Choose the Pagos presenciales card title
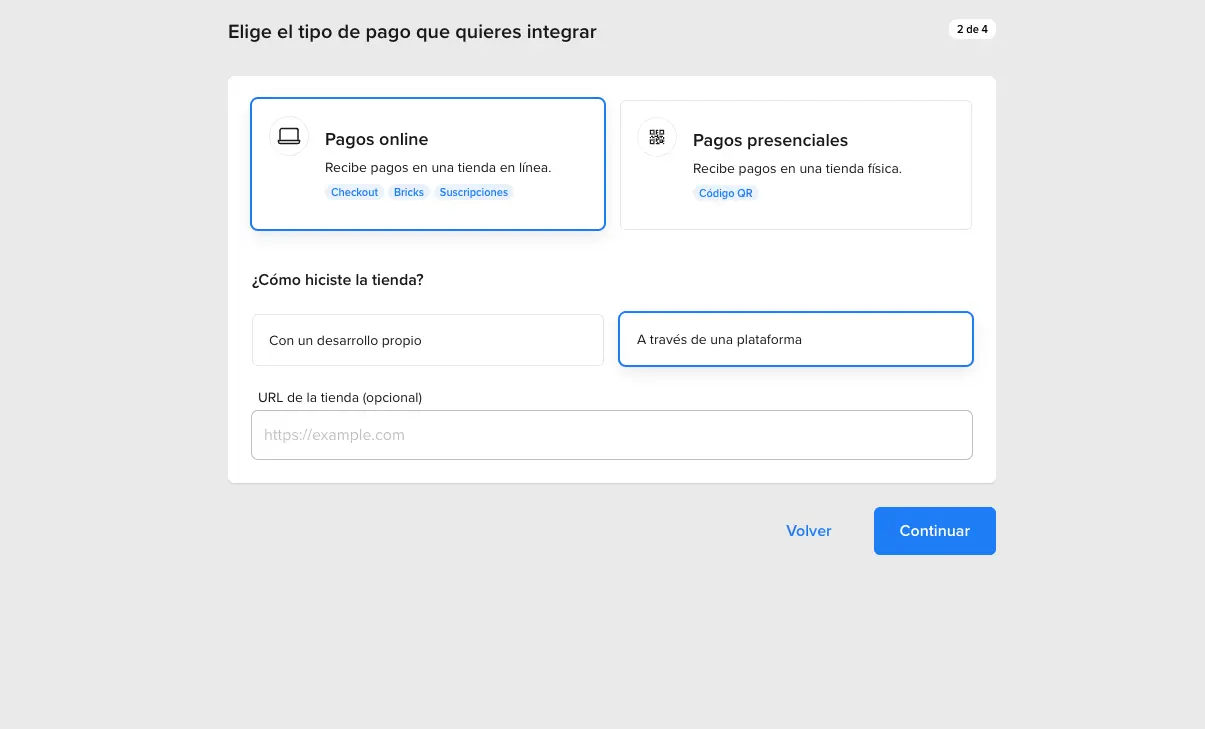1205x729 pixels. 770,140
